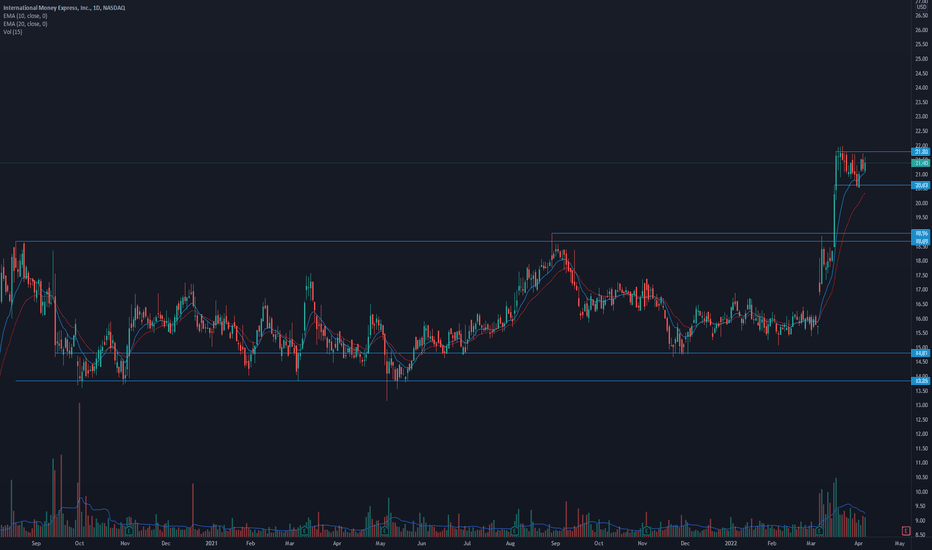Viewport: 932px width, 550px height.
Task: Click the 26.00 price axis label
Action: click(x=921, y=30)
